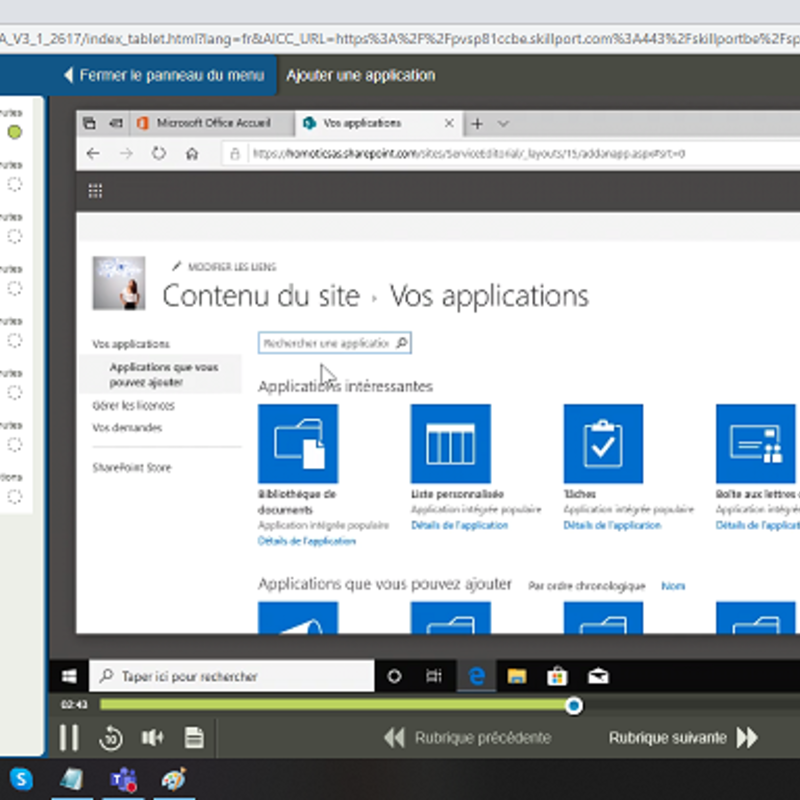Click the search magnifier icon

click(402, 343)
